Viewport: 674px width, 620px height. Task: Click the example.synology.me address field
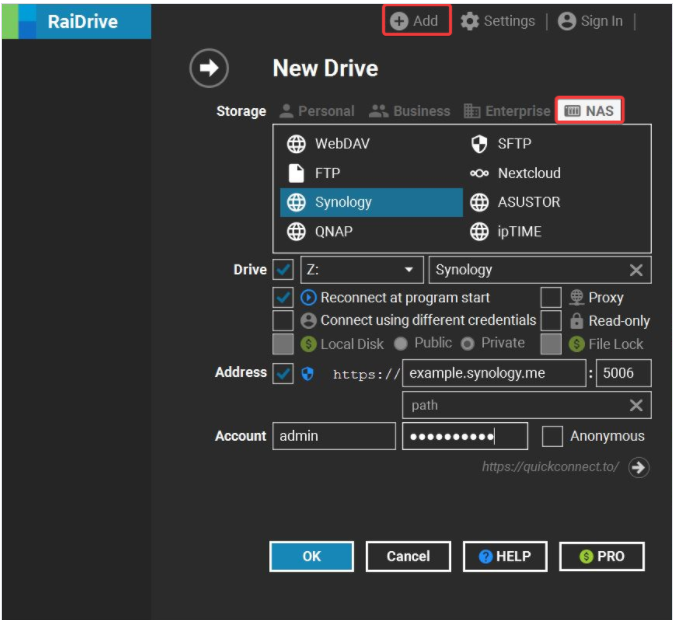point(494,373)
